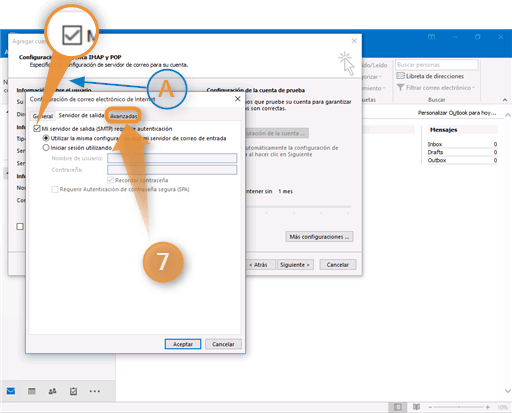
Task: Open Filtrar correo electrónico dropdown
Action: tap(435, 88)
